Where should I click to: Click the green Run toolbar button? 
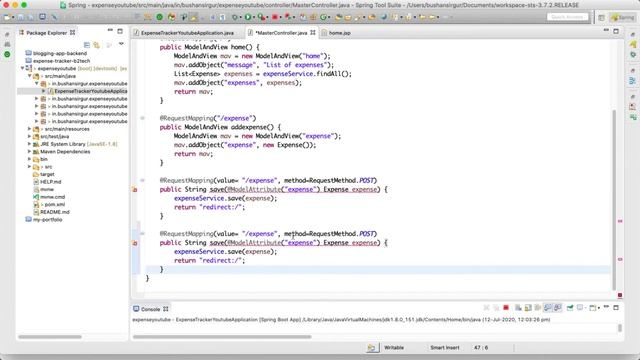pos(248,17)
